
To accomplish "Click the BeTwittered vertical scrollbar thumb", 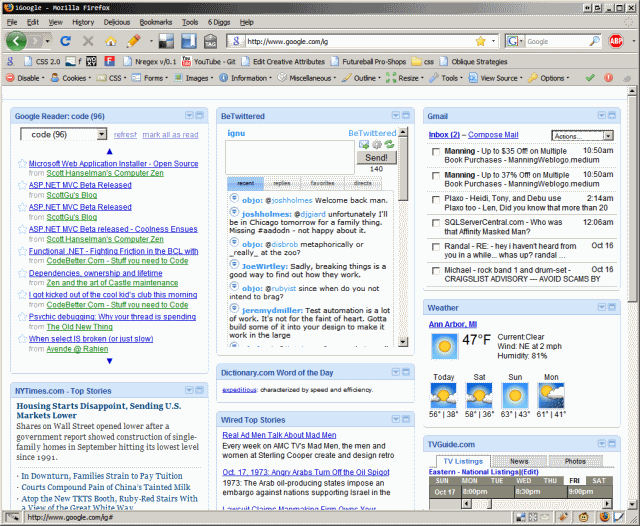I will pyautogui.click(x=403, y=169).
